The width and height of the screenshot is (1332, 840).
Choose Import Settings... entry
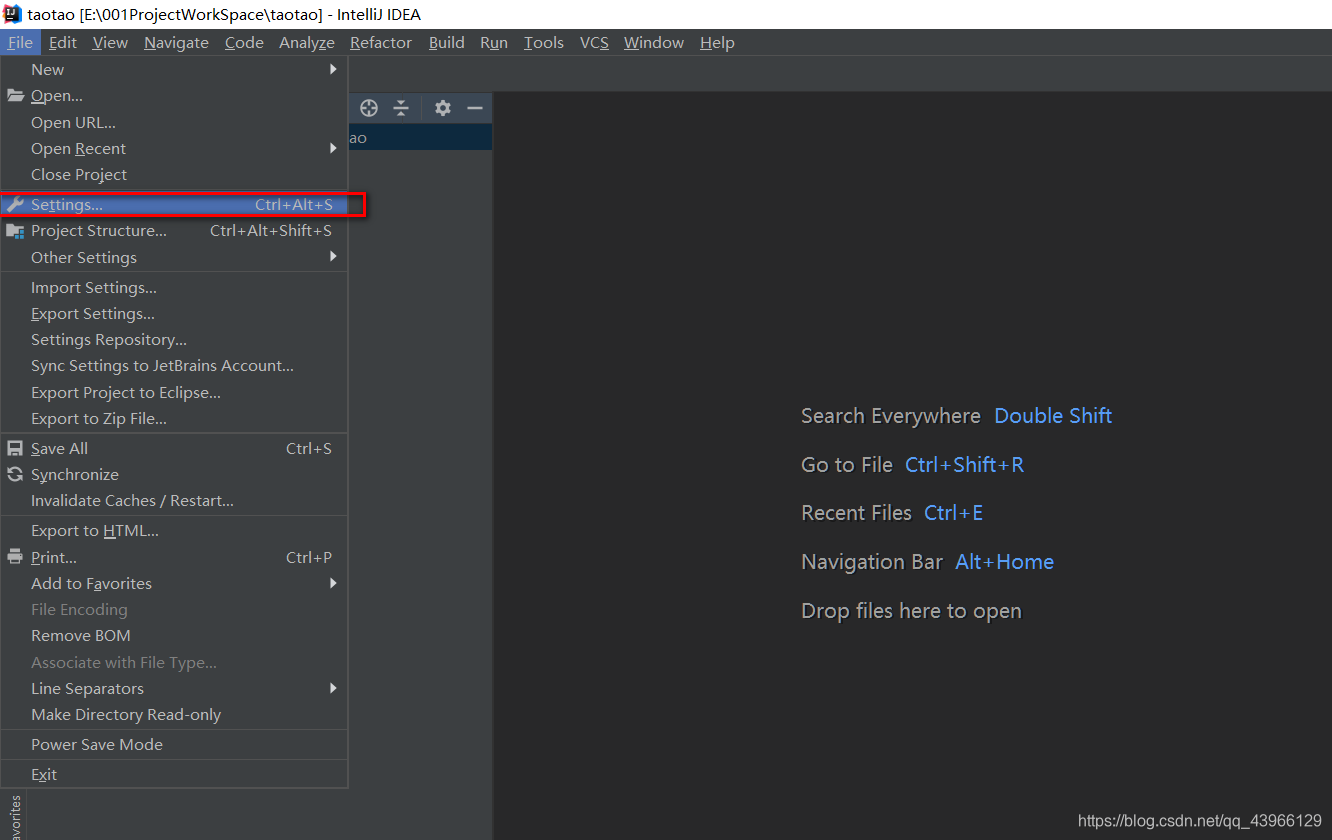point(174,287)
